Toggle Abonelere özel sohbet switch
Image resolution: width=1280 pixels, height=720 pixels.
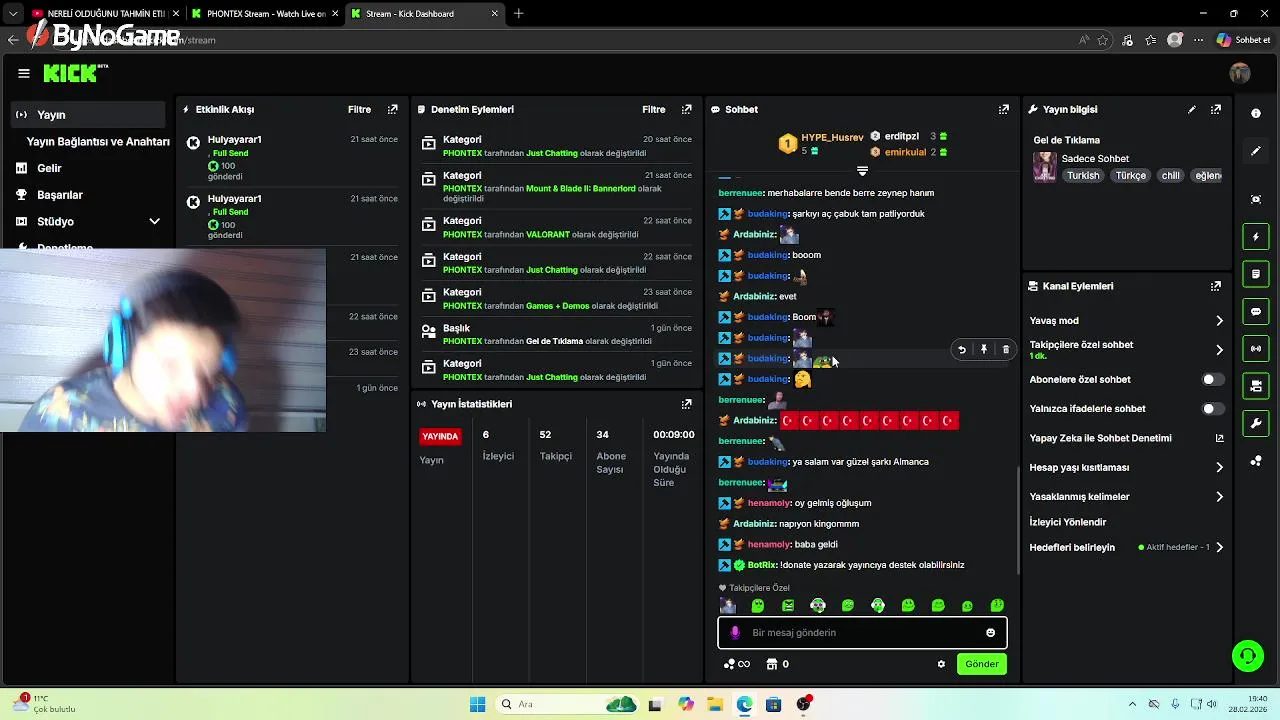click(1211, 380)
